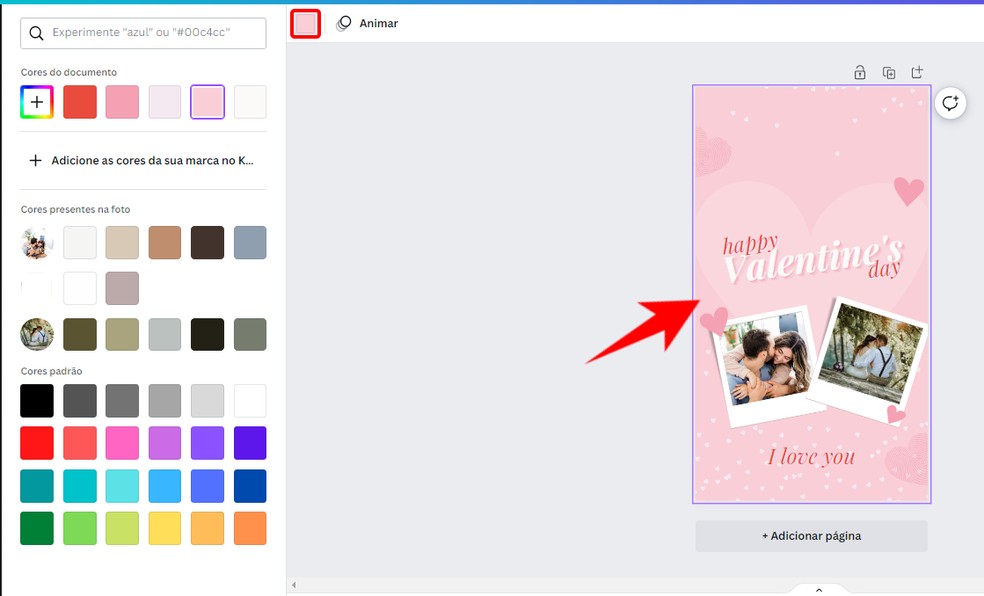This screenshot has height=596, width=984.
Task: Select the tan brown photo color swatch
Action: [x=164, y=243]
